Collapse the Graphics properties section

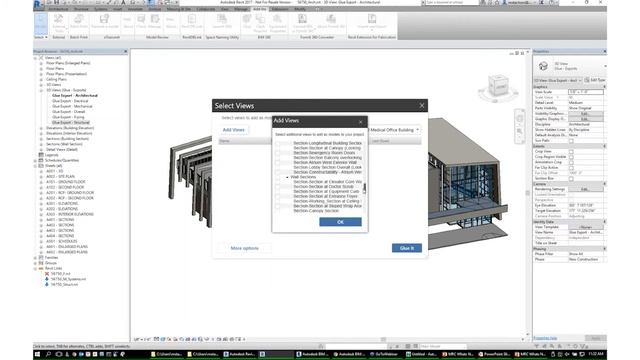point(604,87)
